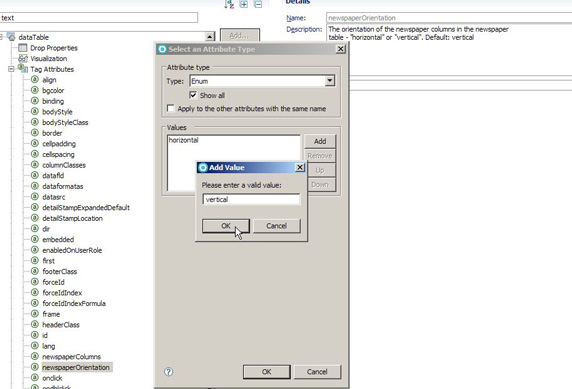Viewport: 572px width, 389px height.
Task: Click the Description text area
Action: (x=449, y=33)
